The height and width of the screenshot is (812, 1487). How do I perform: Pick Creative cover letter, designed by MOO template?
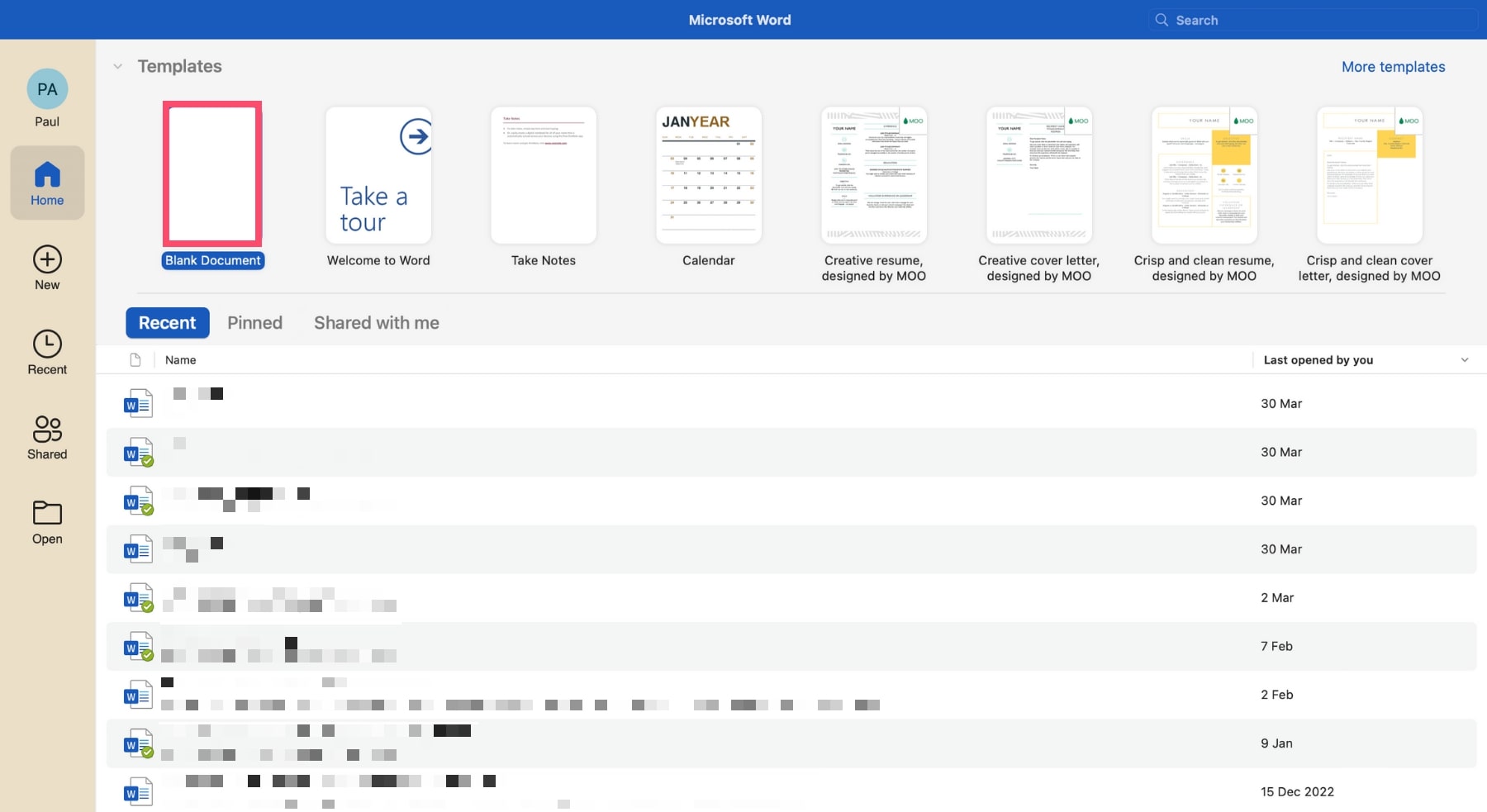[1039, 175]
